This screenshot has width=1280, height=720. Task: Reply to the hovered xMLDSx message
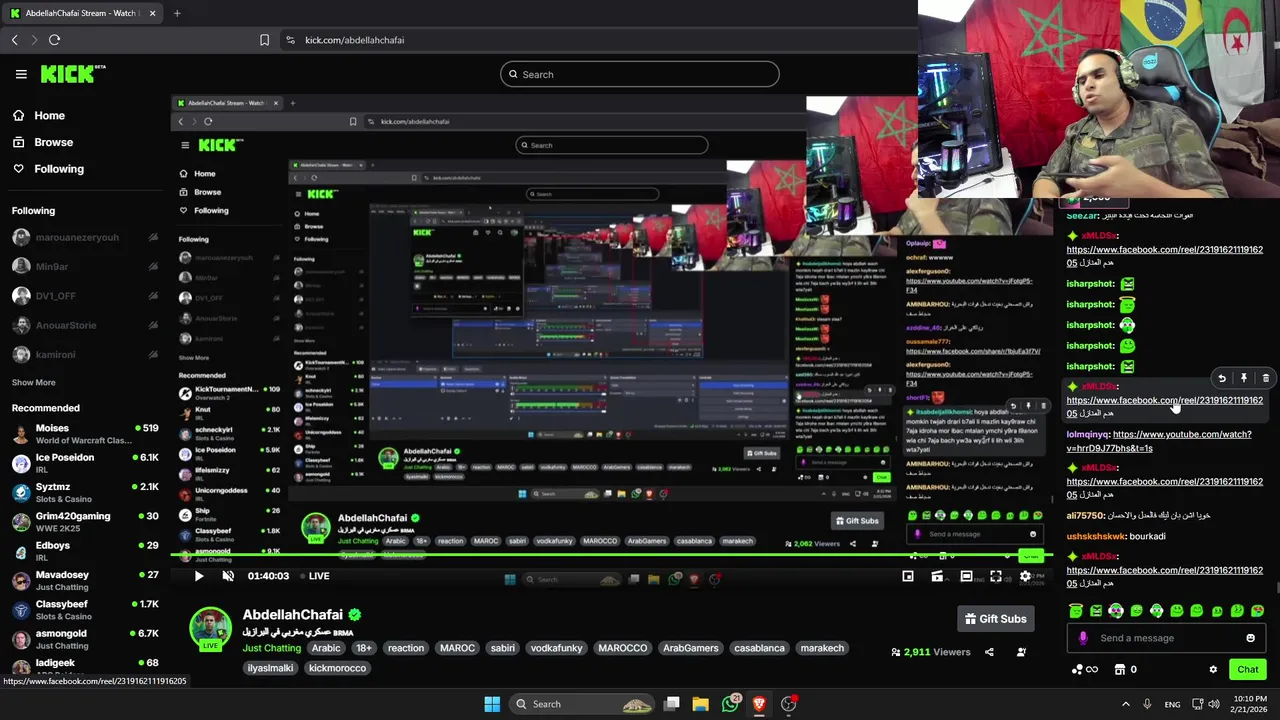tap(1222, 379)
